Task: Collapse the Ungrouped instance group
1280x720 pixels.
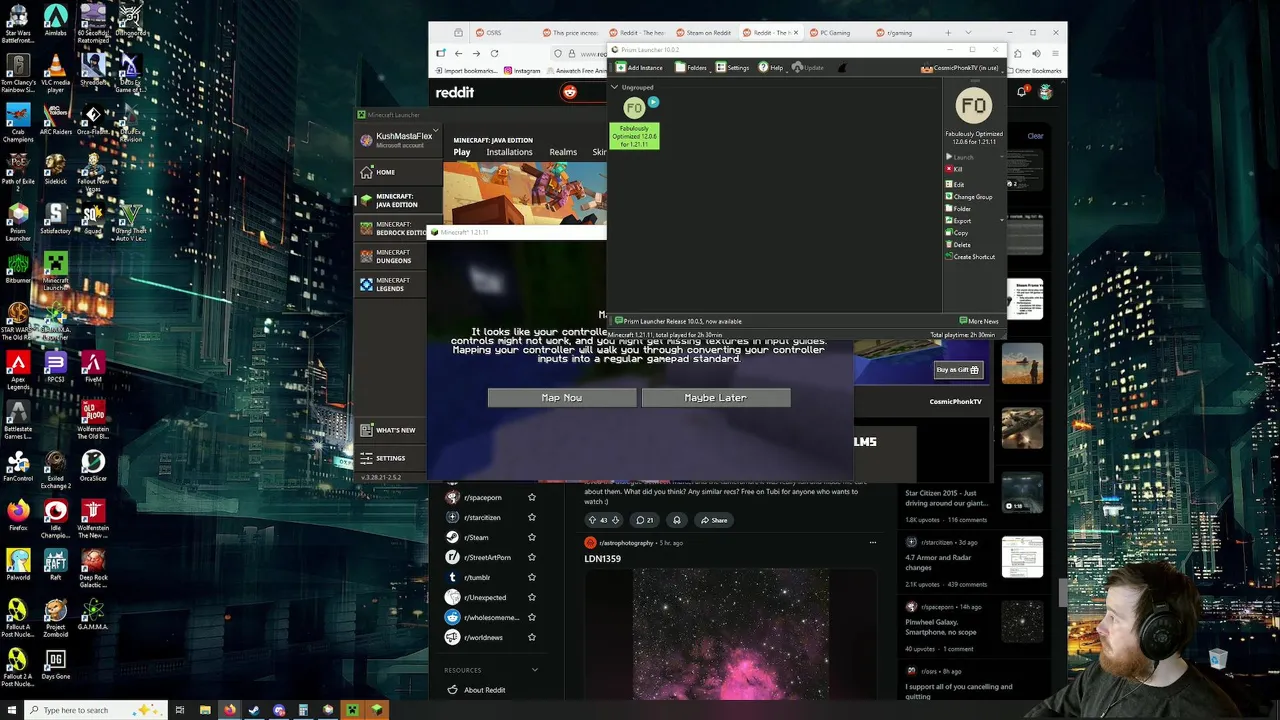Action: pyautogui.click(x=615, y=87)
